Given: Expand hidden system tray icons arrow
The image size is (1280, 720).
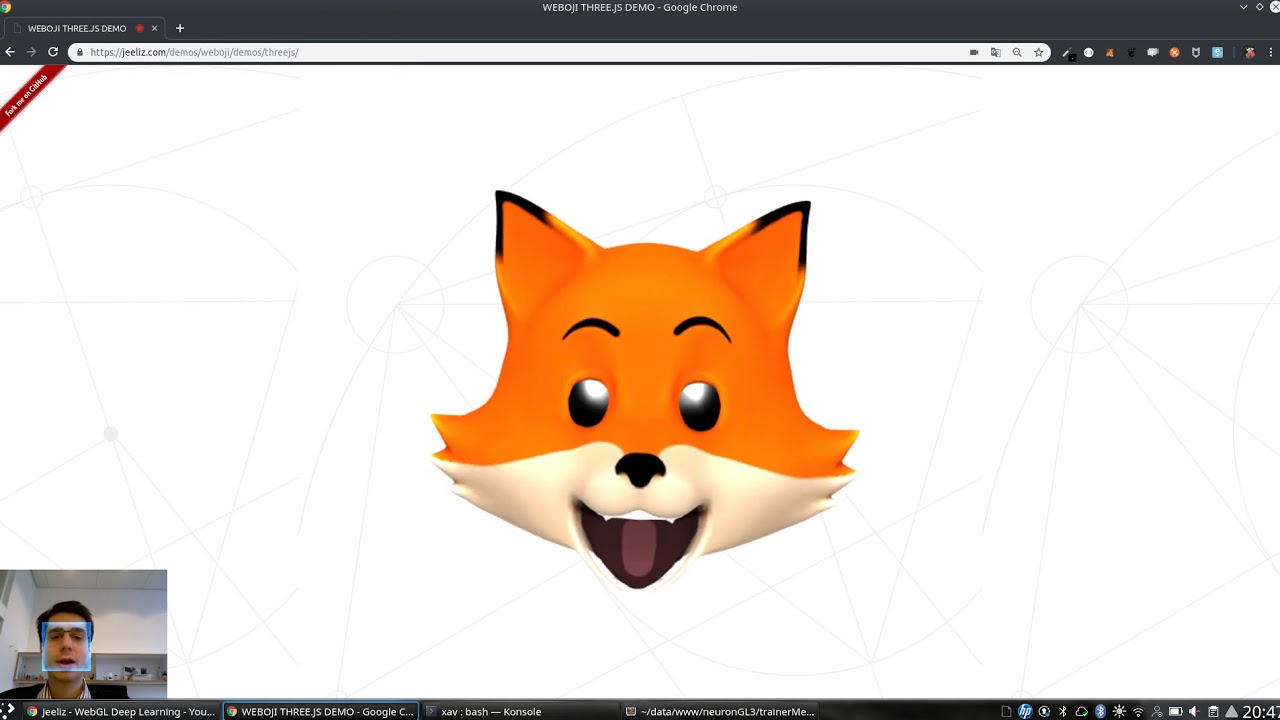Looking at the screenshot, I should [1232, 711].
